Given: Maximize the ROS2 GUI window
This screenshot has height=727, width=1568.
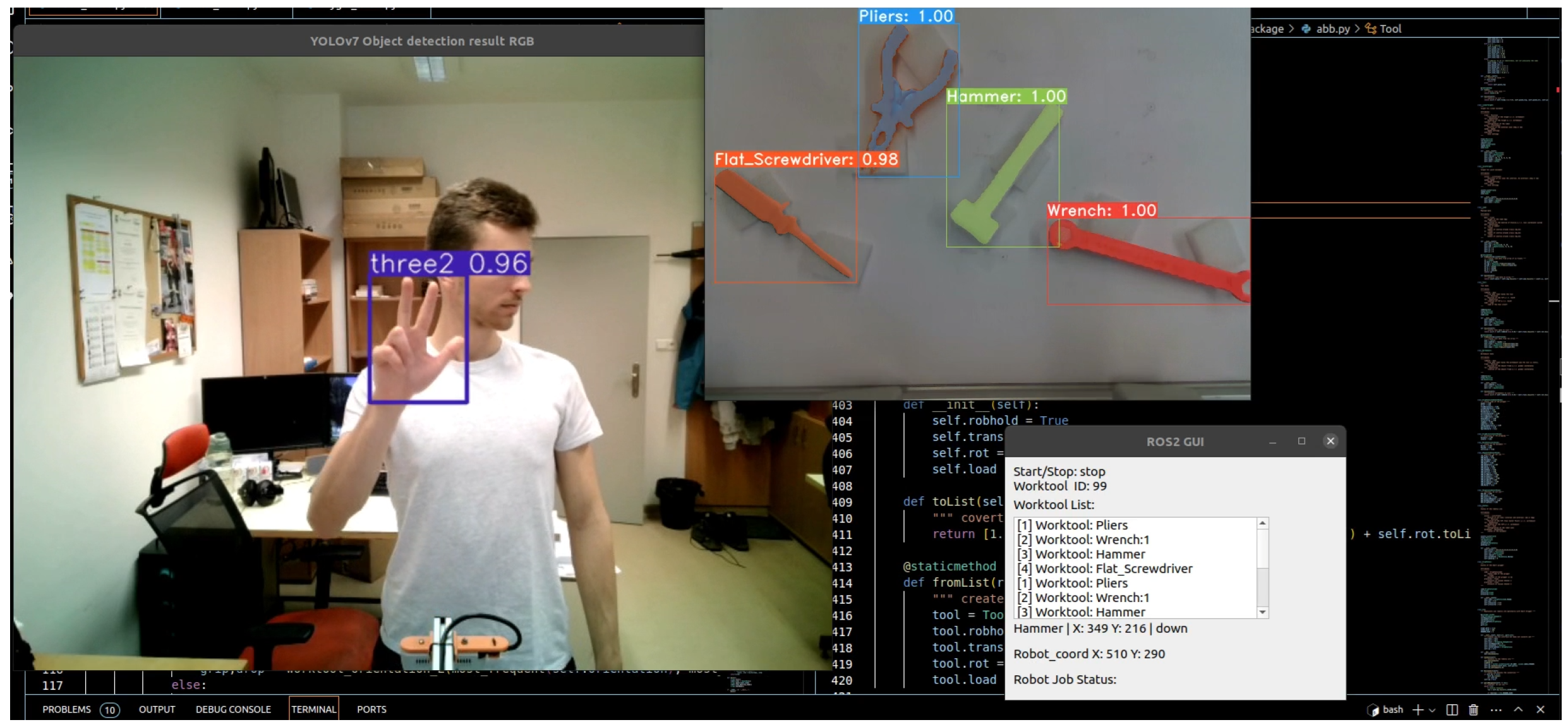Looking at the screenshot, I should click(x=1301, y=442).
